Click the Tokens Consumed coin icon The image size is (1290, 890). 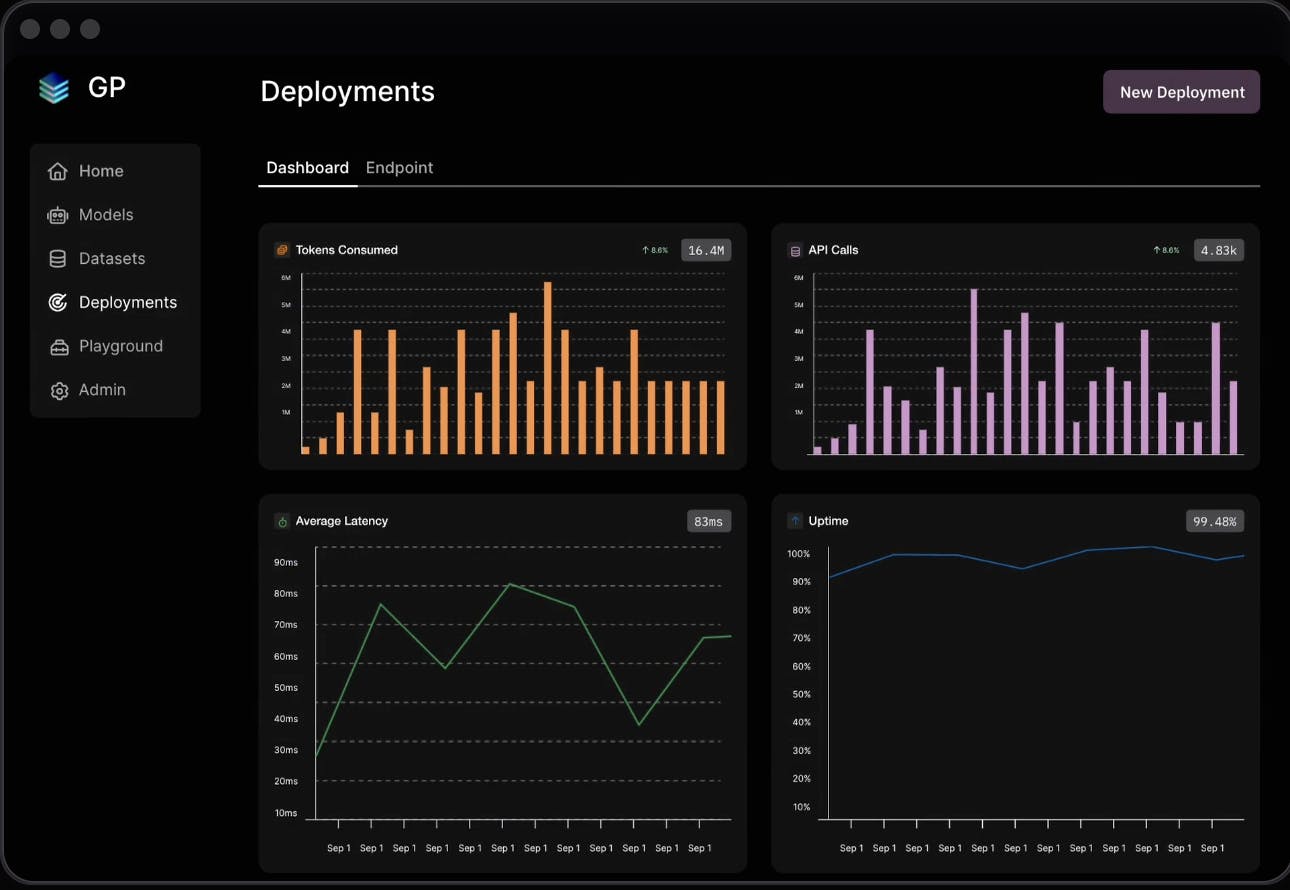pyautogui.click(x=282, y=250)
